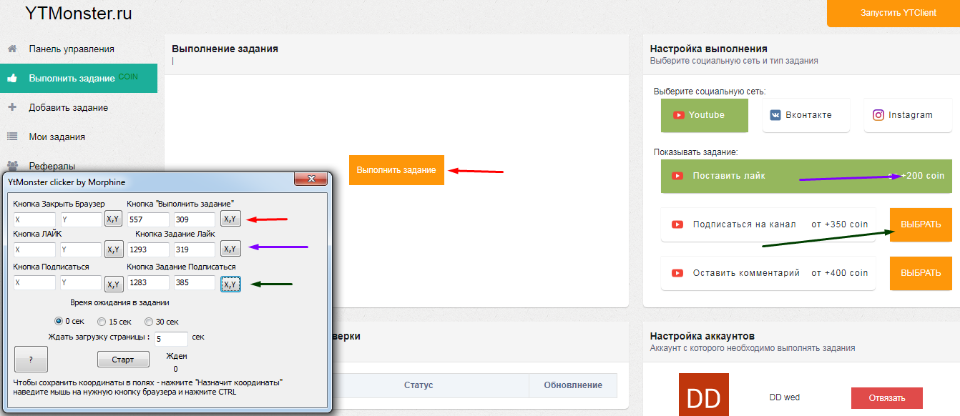This screenshot has height=416, width=960.
Task: Click ВЫБРАТЬ next to Оставить комментарий
Action: tap(921, 273)
